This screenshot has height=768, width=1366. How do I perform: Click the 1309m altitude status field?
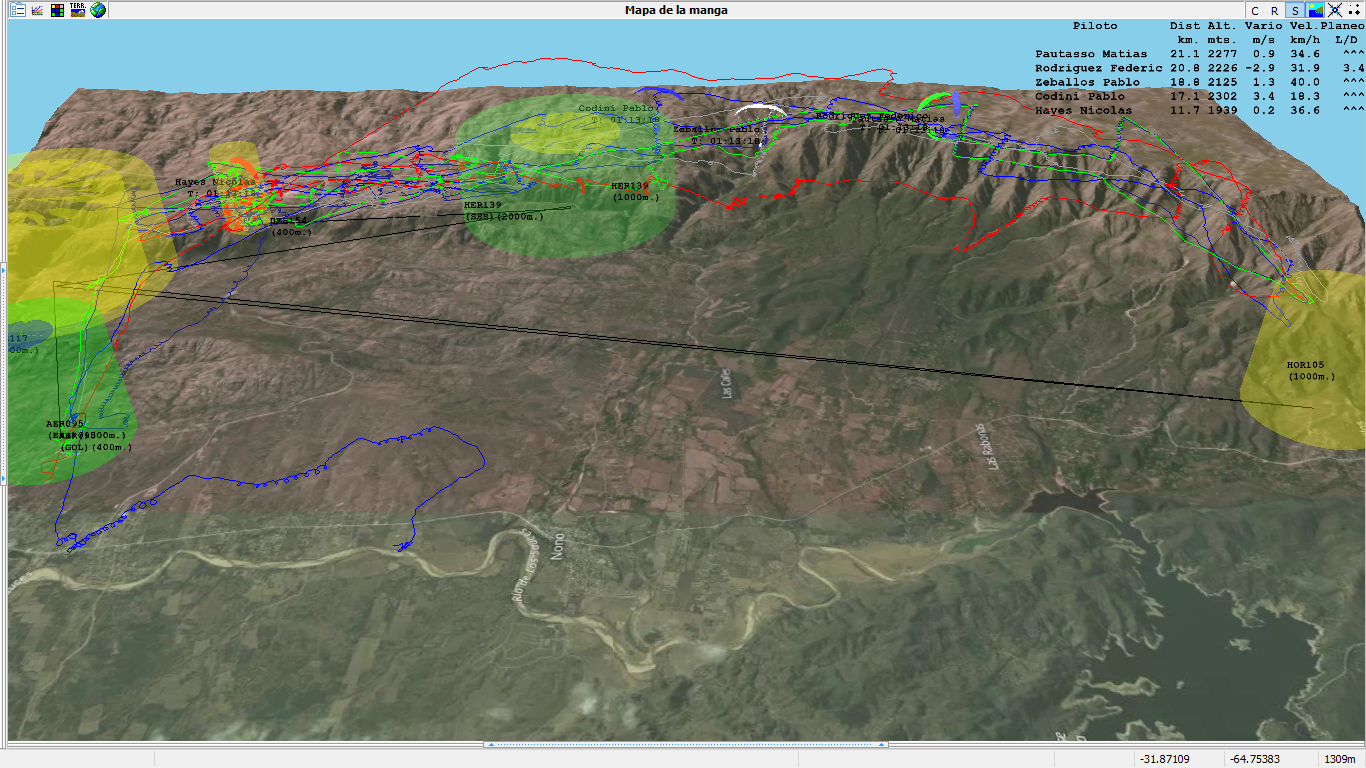point(1341,759)
